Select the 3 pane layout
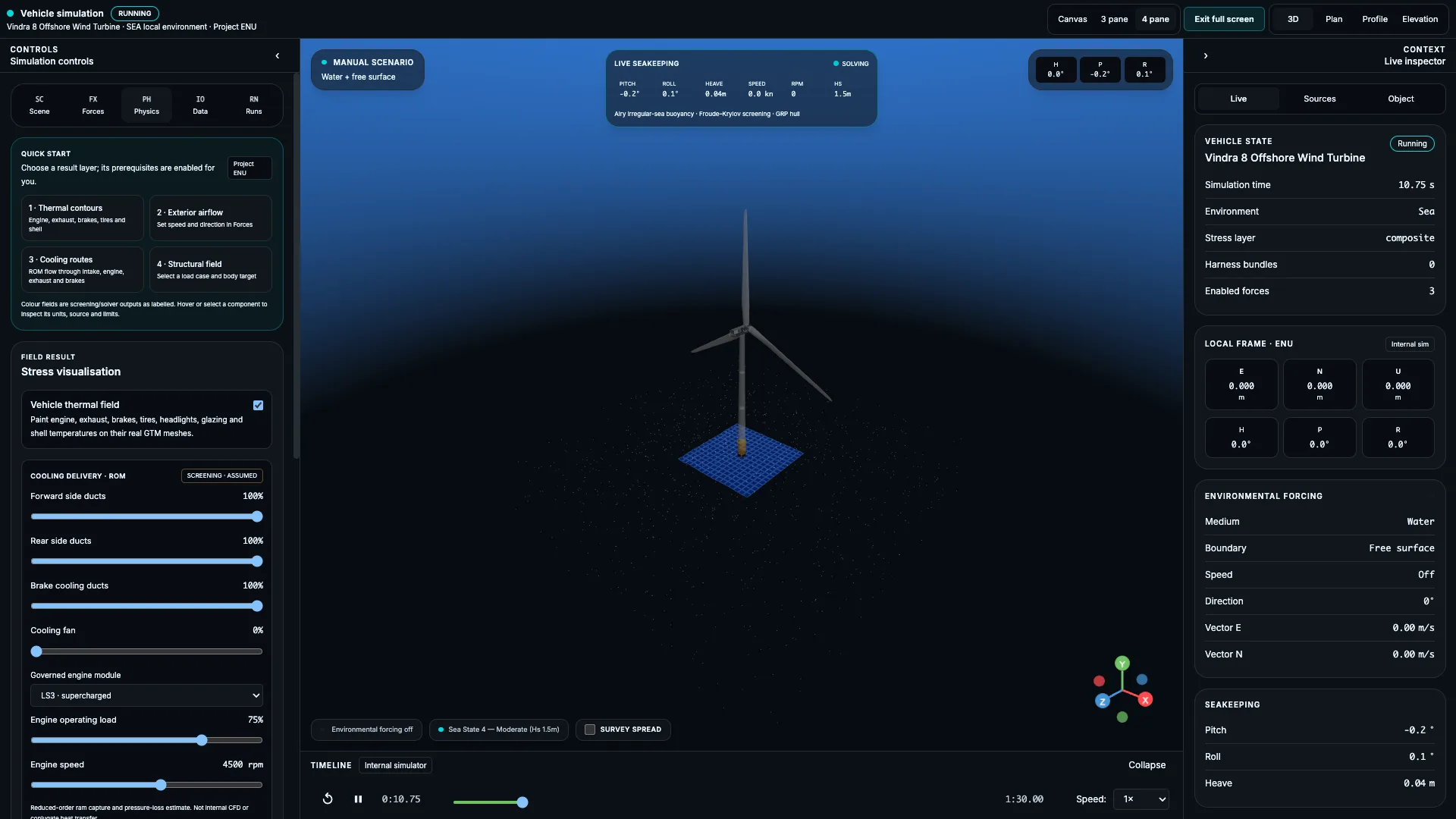 tap(1114, 19)
